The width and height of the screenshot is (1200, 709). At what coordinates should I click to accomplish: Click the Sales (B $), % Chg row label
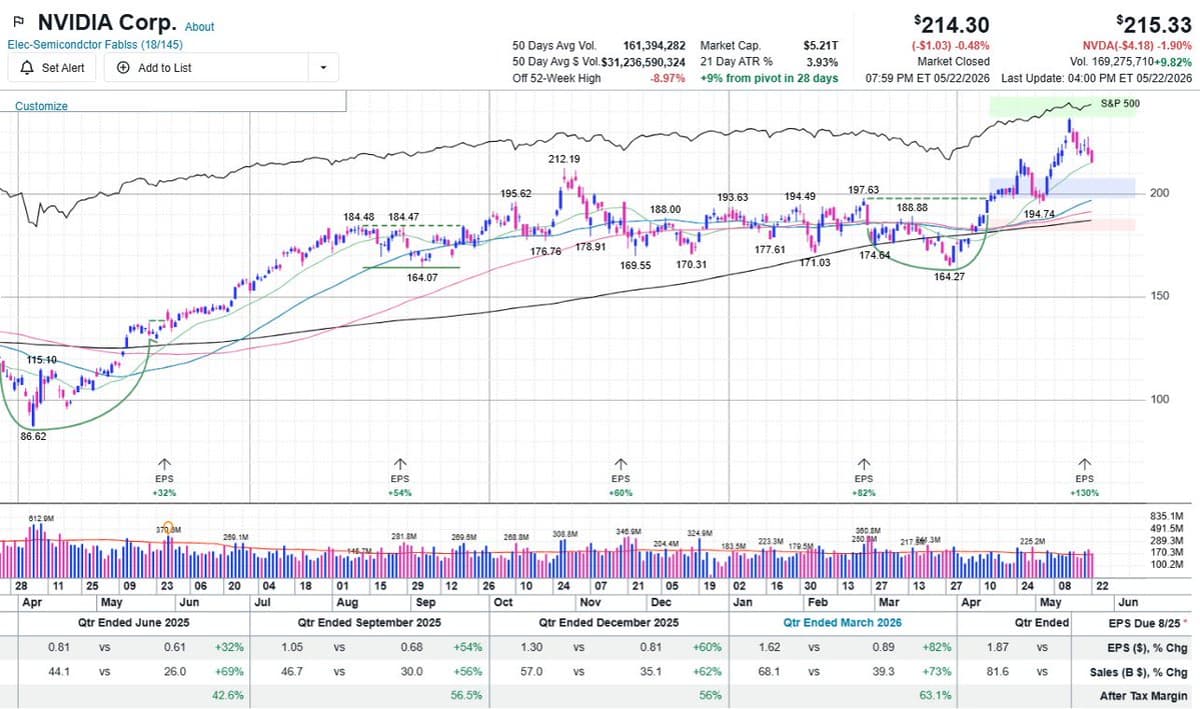coord(1141,672)
